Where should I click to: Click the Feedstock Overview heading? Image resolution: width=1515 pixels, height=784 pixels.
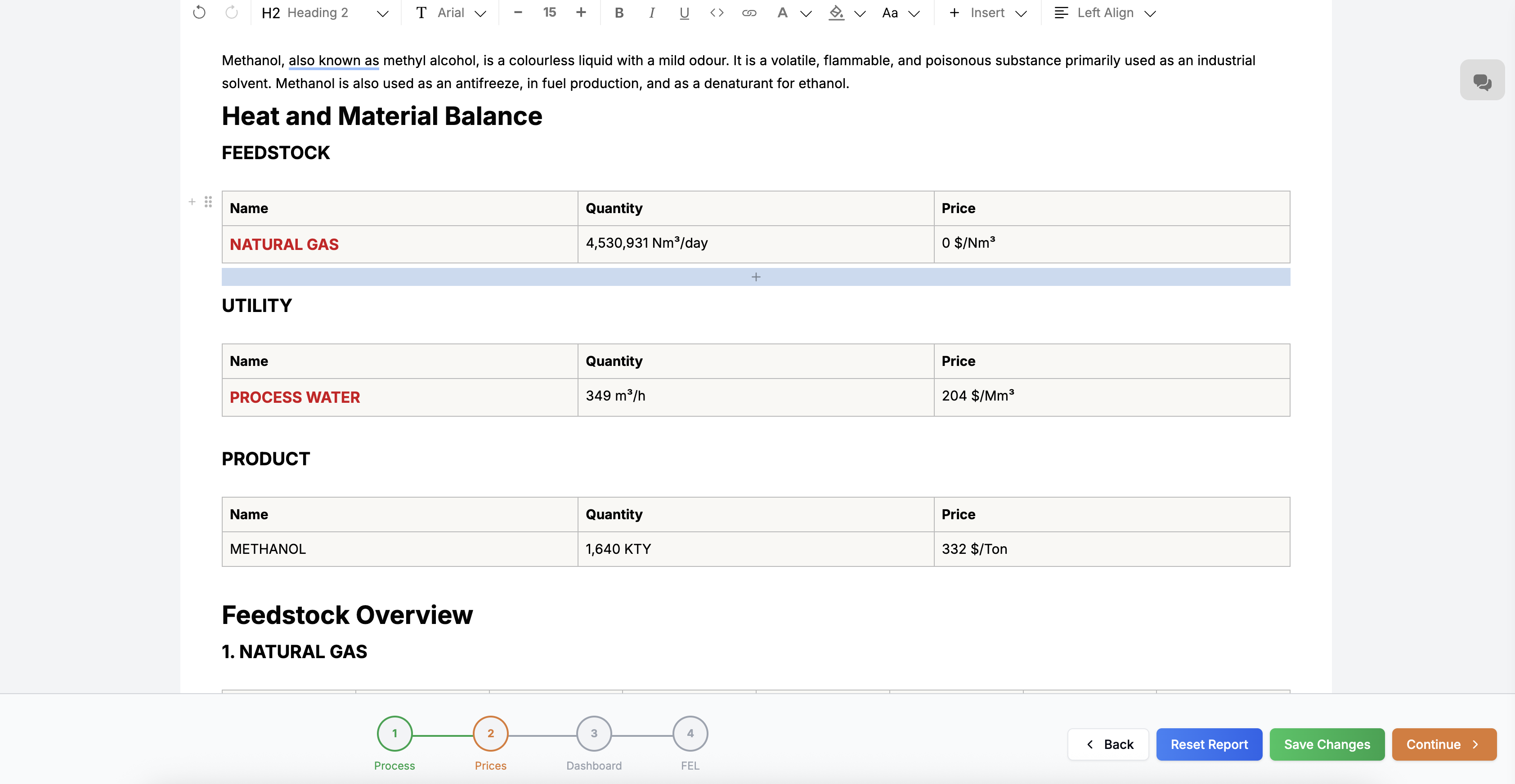coord(347,615)
